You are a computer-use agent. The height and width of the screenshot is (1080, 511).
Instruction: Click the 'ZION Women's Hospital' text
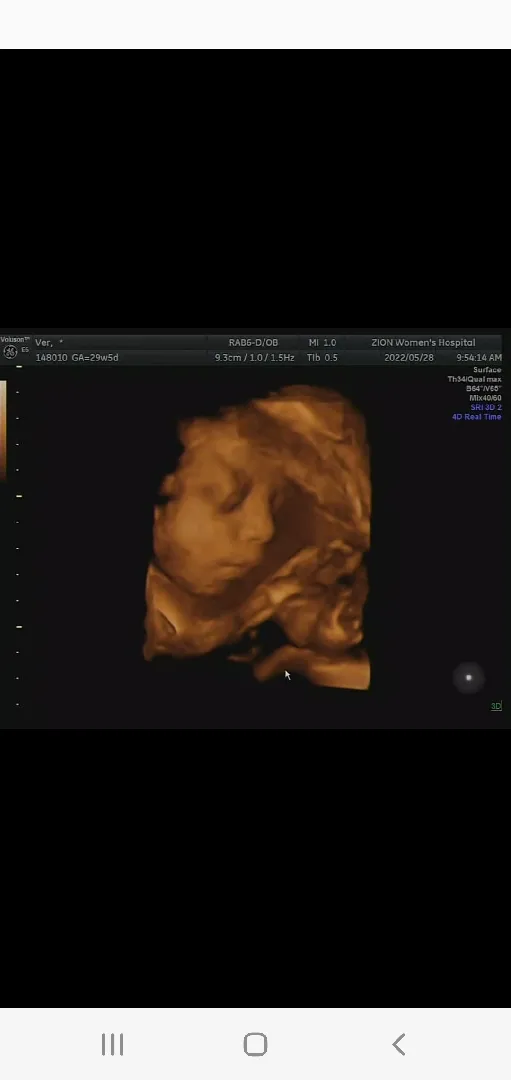[x=423, y=342]
